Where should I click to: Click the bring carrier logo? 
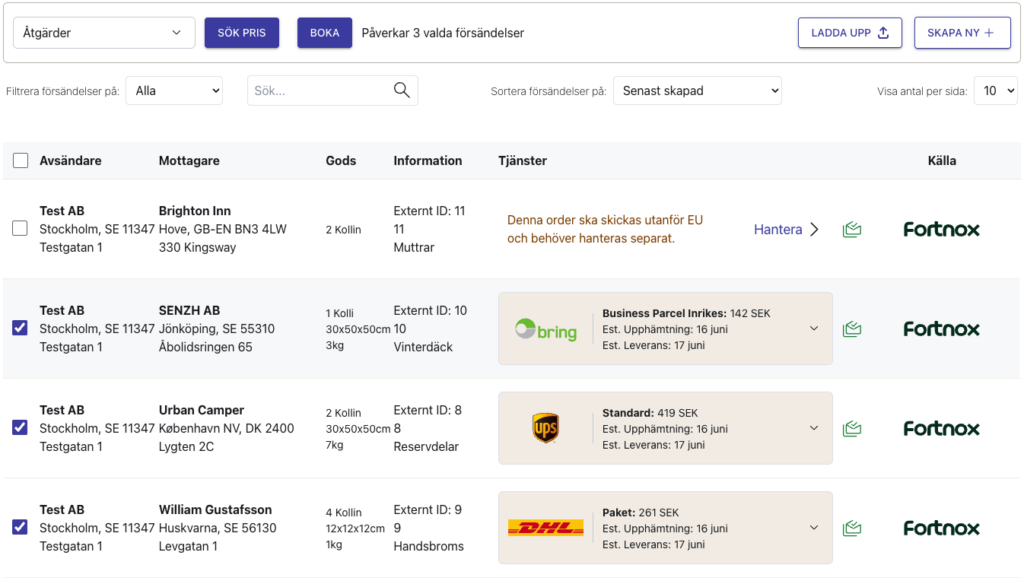[546, 329]
